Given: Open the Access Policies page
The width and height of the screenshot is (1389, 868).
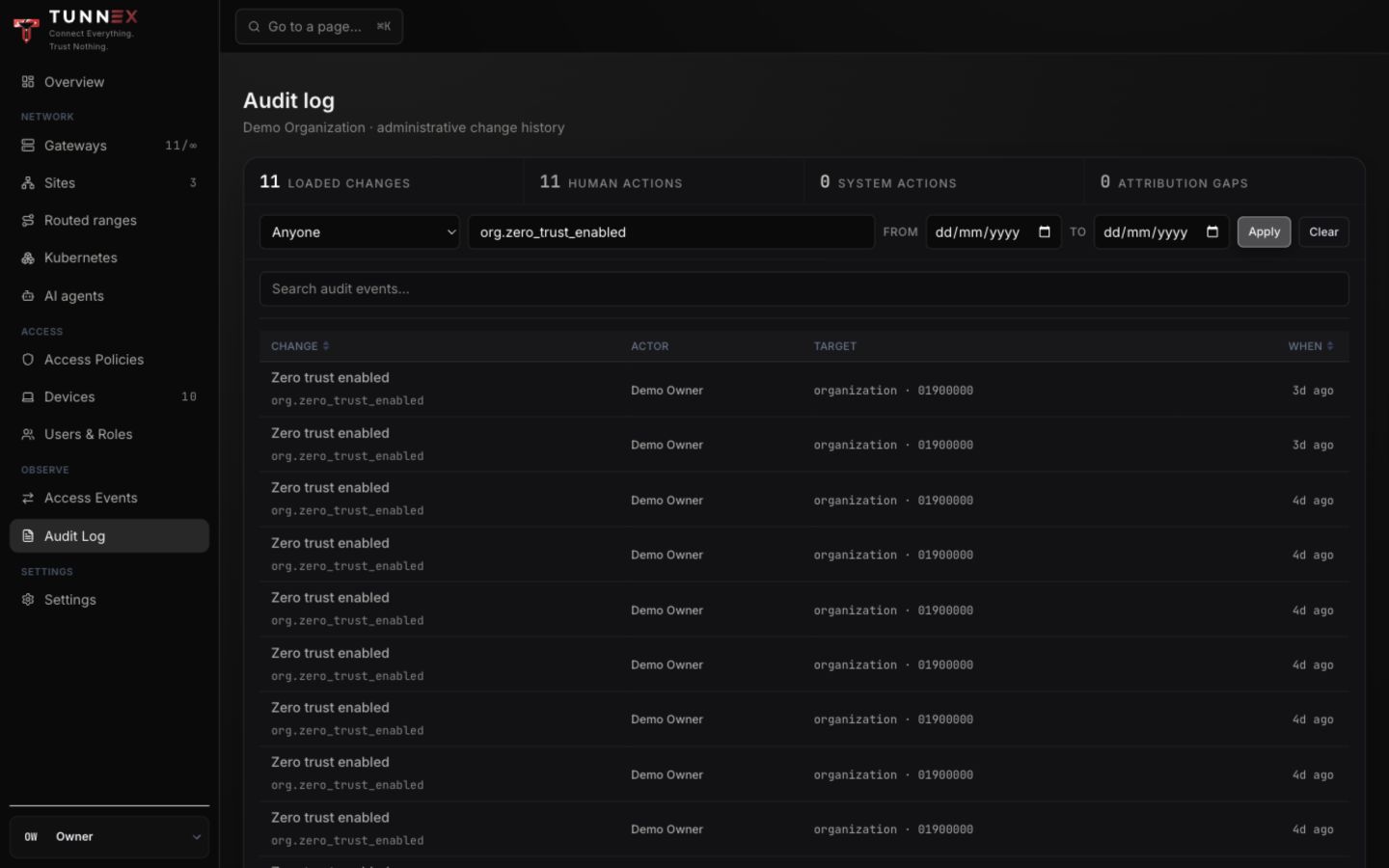Looking at the screenshot, I should click(x=109, y=360).
